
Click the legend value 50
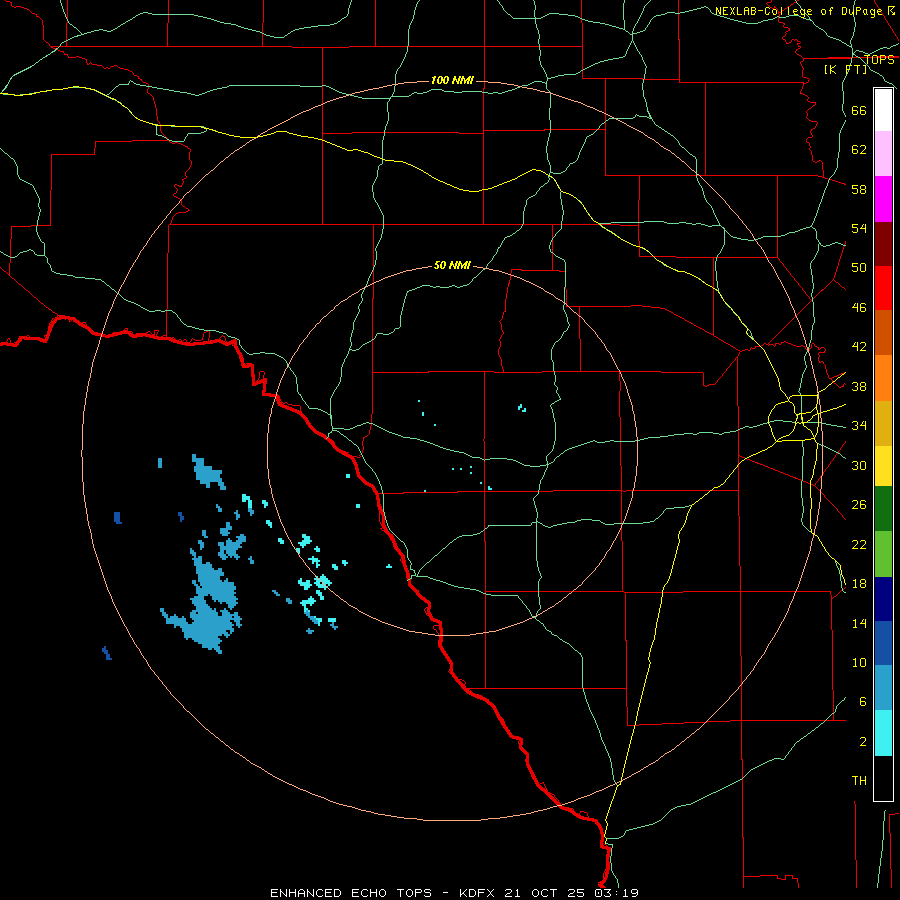pos(859,268)
